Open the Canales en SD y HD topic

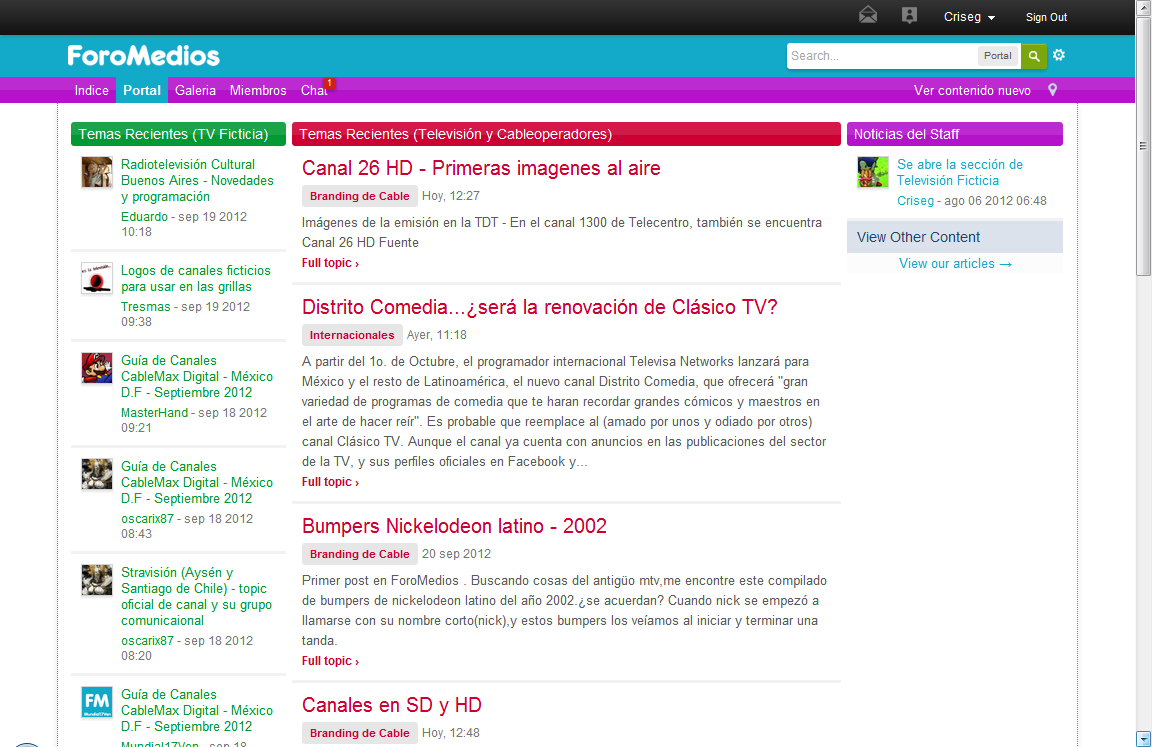392,705
